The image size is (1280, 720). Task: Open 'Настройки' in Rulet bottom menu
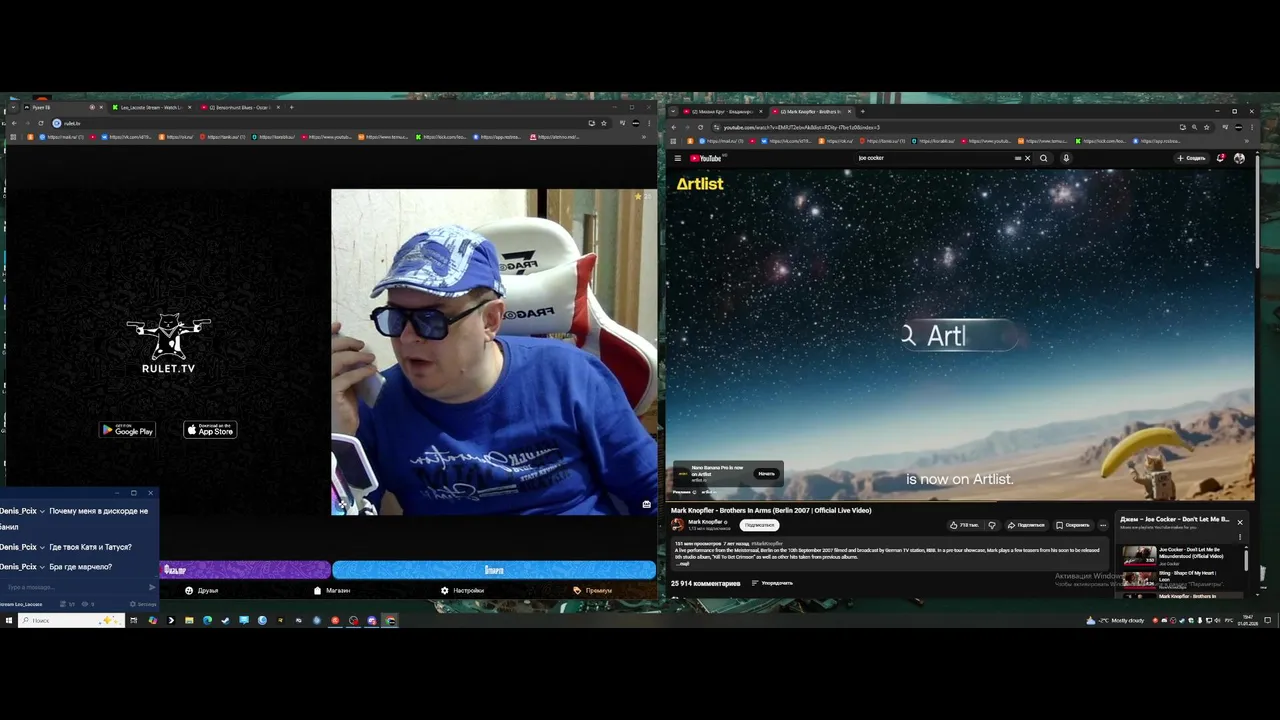click(462, 591)
